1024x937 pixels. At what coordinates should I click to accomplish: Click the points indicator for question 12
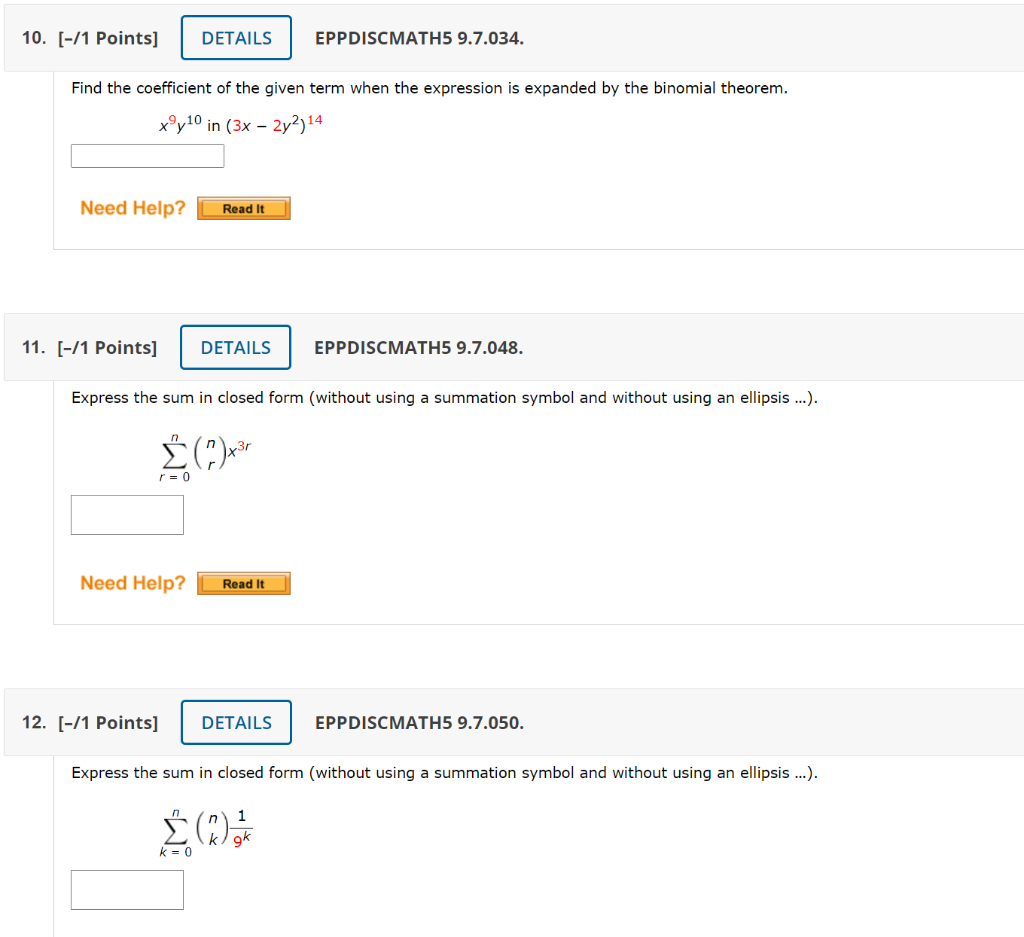pos(110,722)
